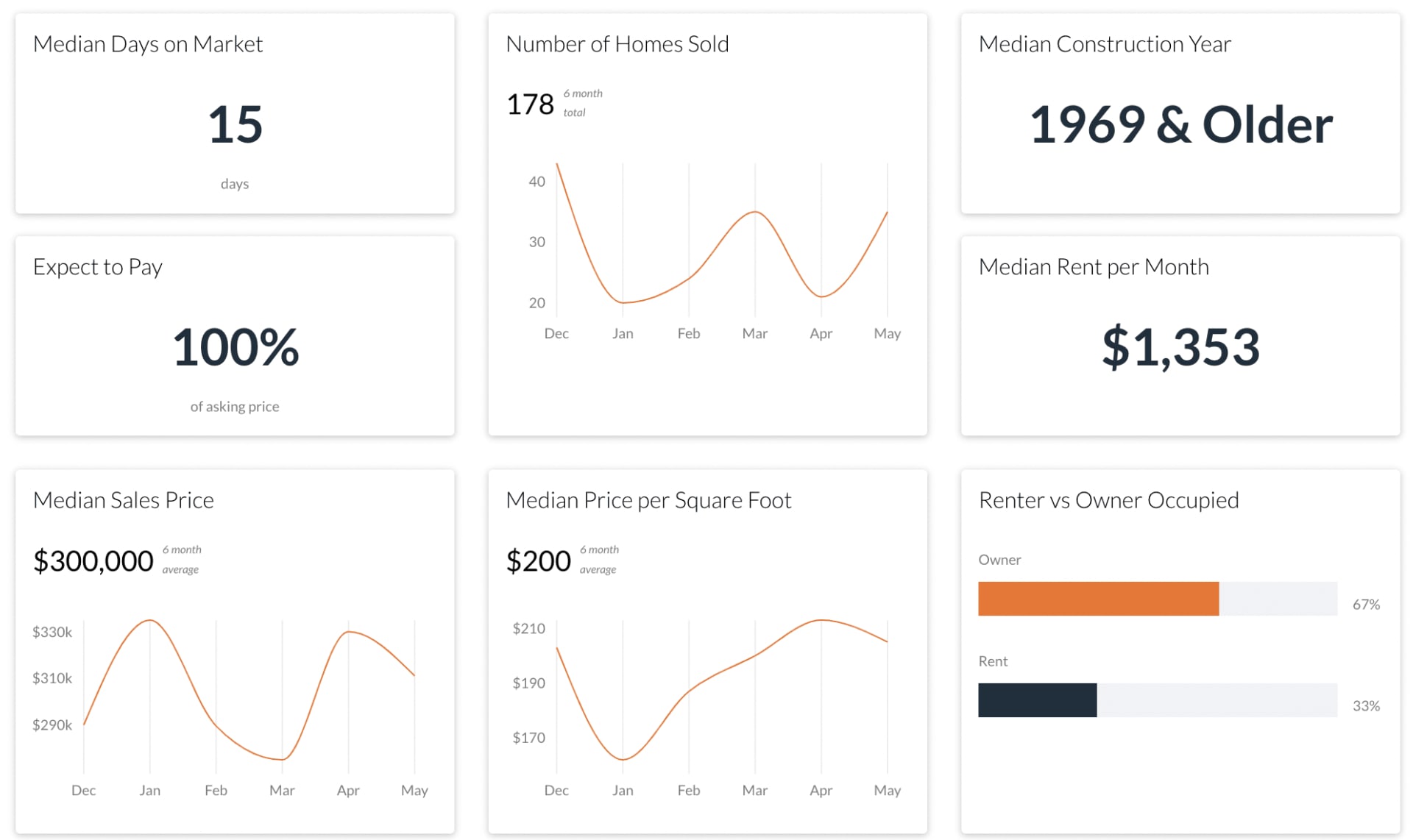
Task: Click the Median Rent per Month heading
Action: [x=1093, y=267]
